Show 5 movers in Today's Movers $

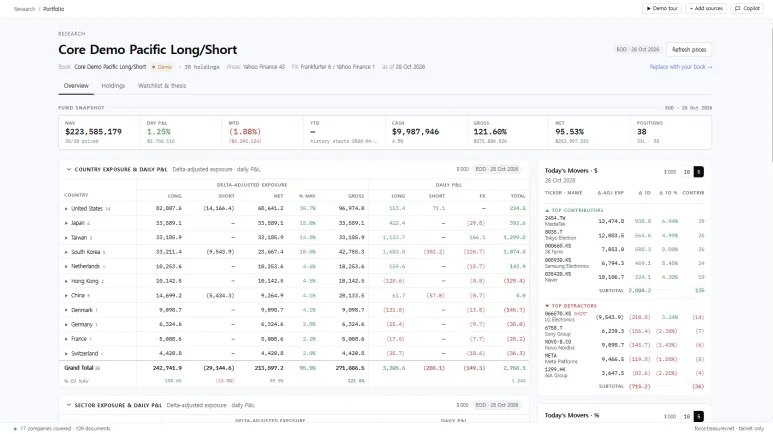pyautogui.click(x=699, y=172)
